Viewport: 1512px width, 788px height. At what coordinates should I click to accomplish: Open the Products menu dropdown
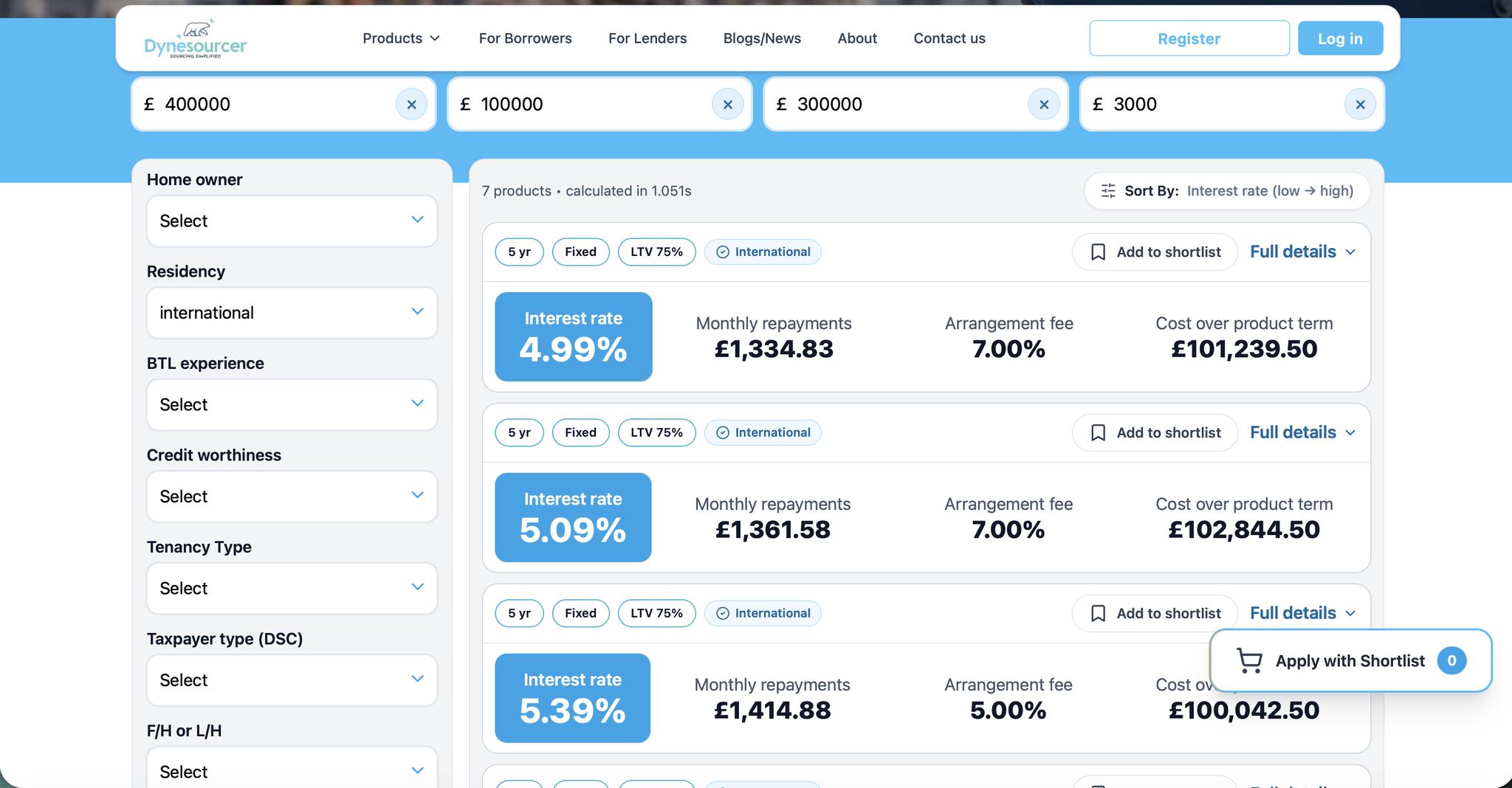pos(401,38)
